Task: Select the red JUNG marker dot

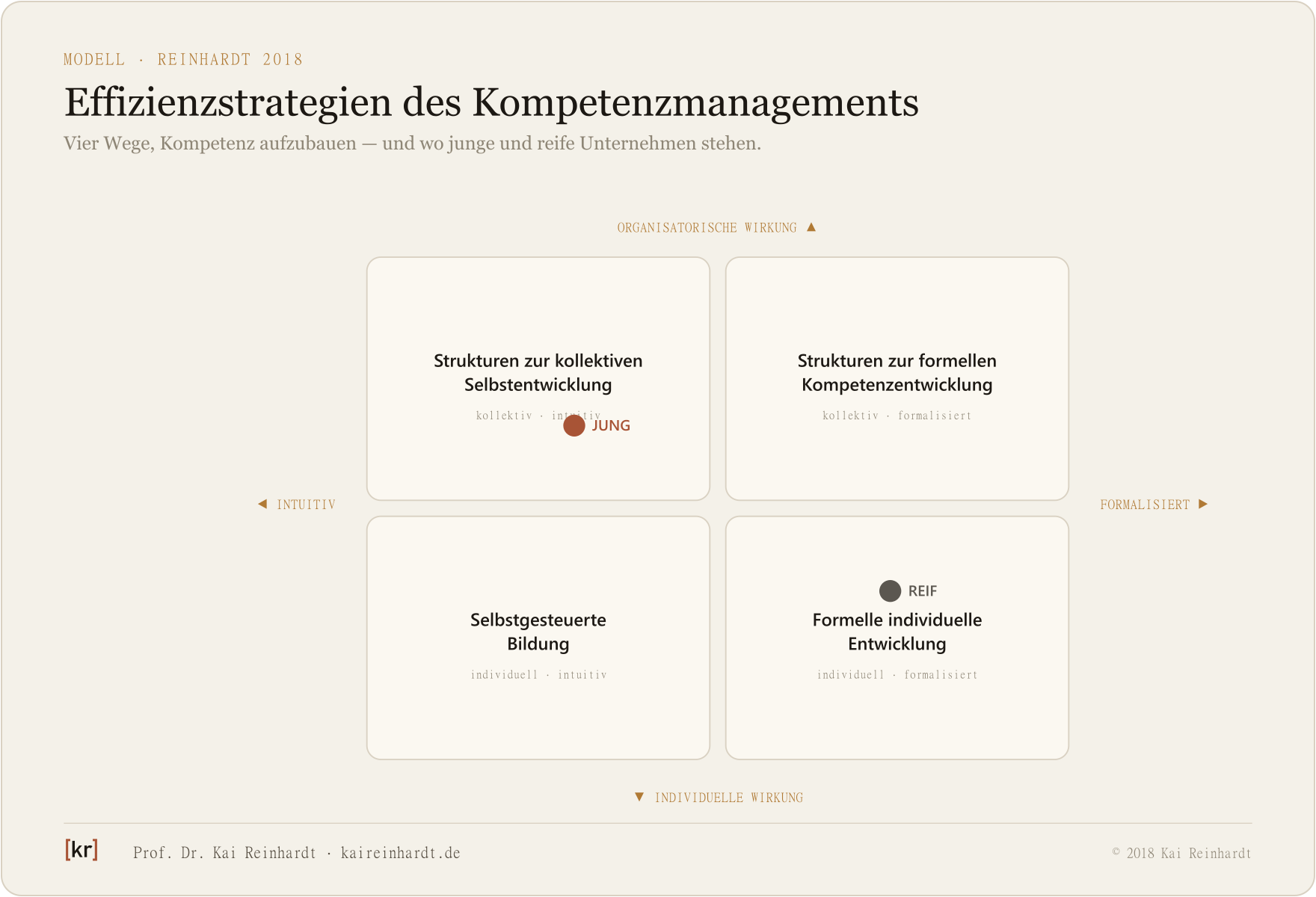Action: click(x=574, y=425)
